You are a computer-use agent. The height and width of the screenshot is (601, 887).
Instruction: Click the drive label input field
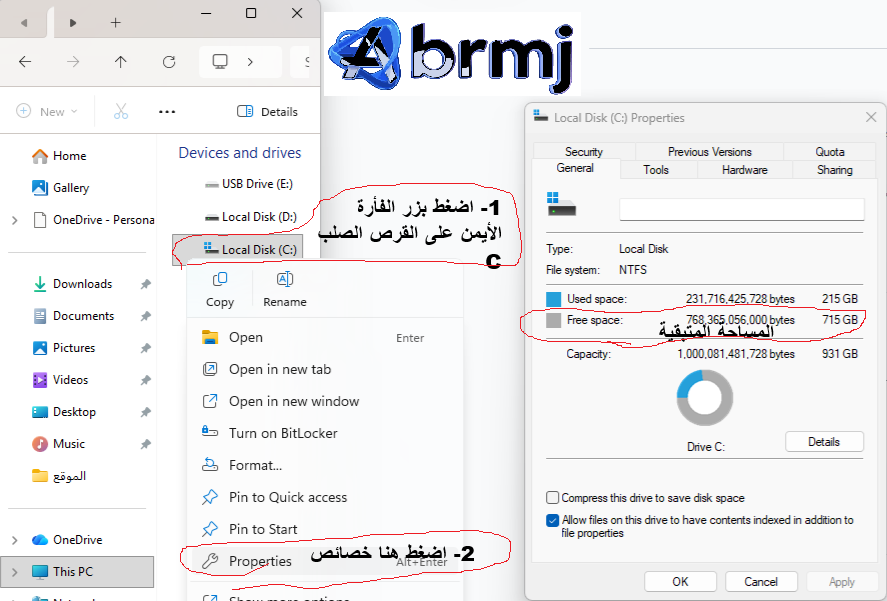pyautogui.click(x=741, y=209)
